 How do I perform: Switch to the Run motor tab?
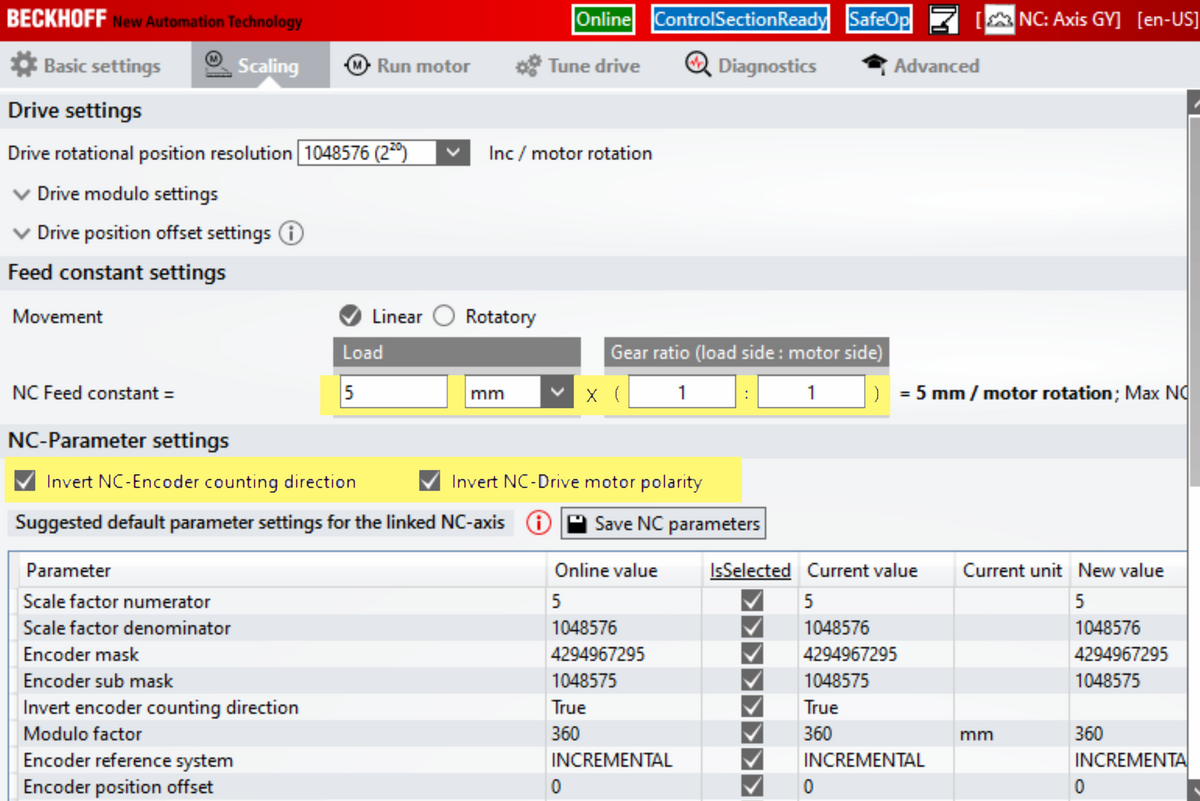tap(408, 66)
